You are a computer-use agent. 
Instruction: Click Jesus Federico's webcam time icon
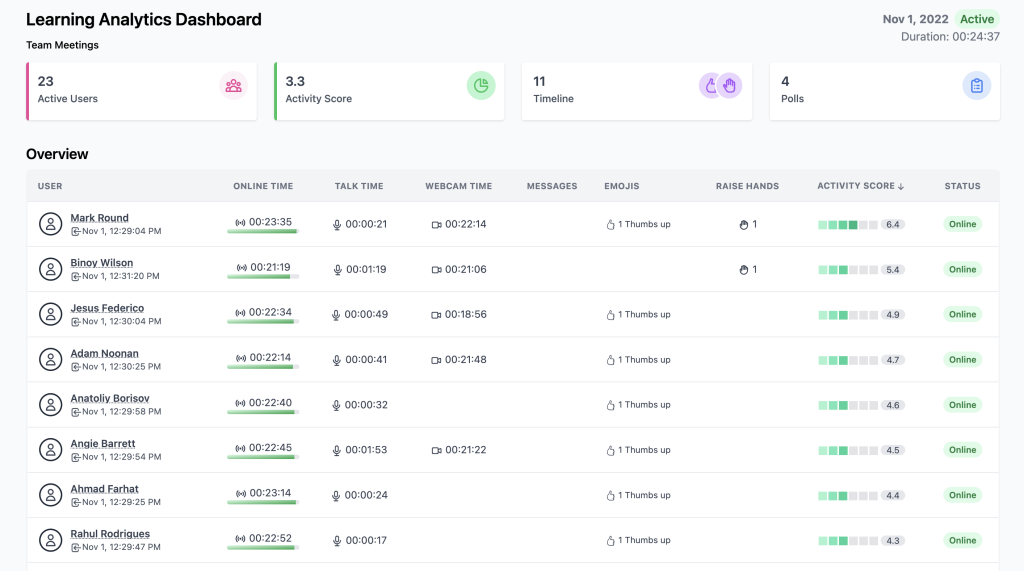pyautogui.click(x=436, y=315)
